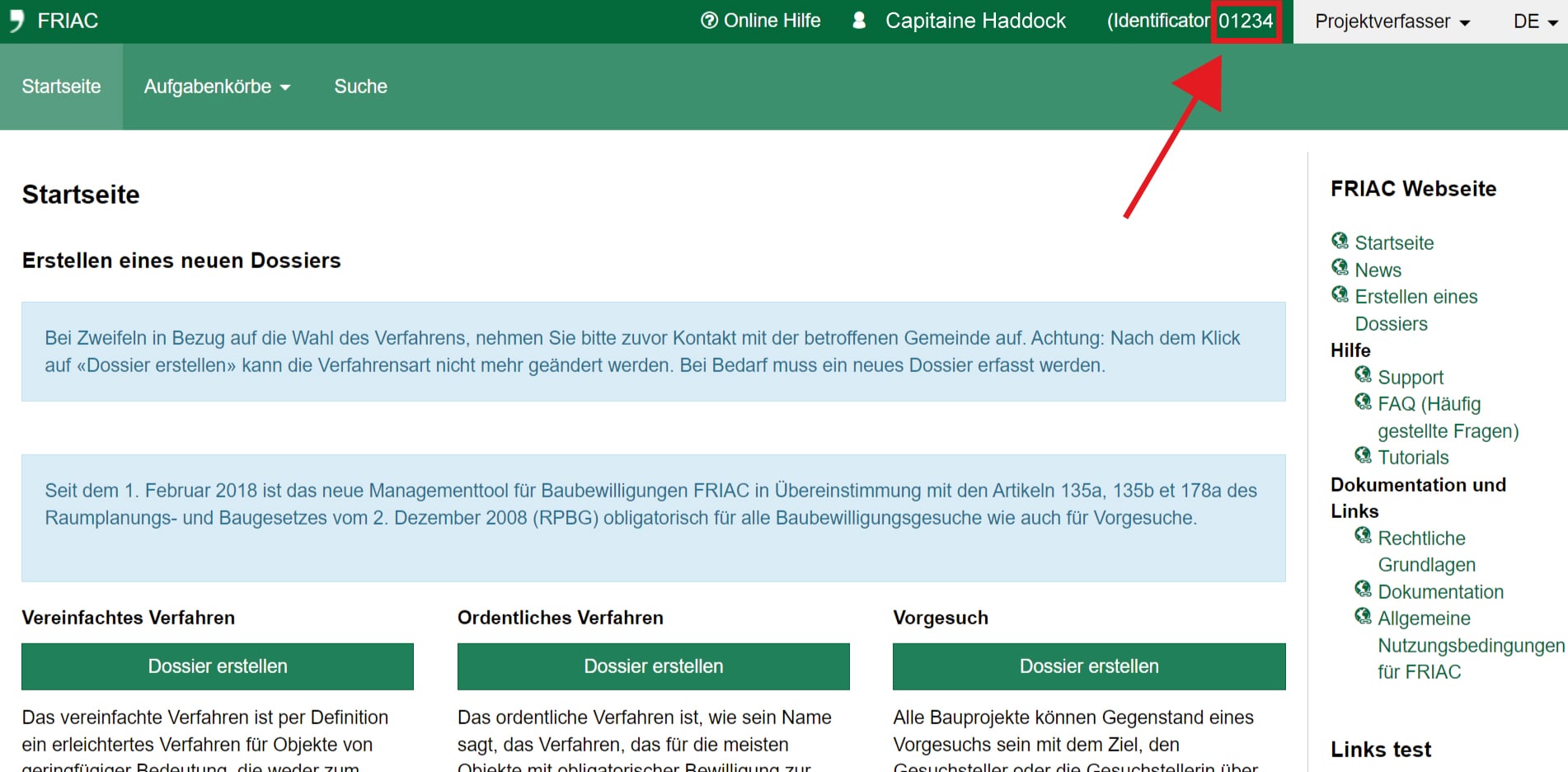1568x772 pixels.
Task: Create dossier under Vereinfachtes Verfahren
Action: point(218,666)
